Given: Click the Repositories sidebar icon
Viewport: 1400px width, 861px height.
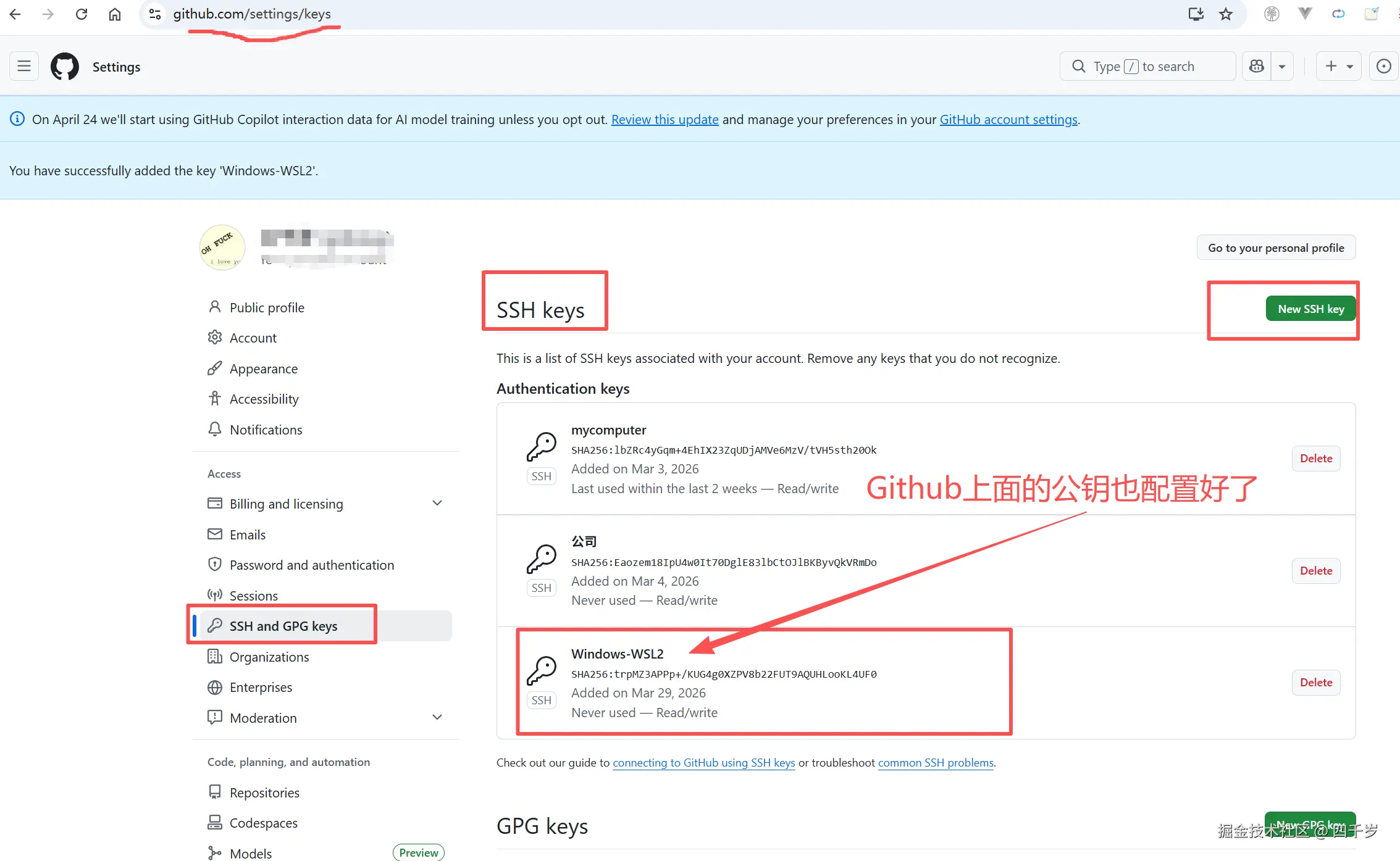Looking at the screenshot, I should coord(214,792).
